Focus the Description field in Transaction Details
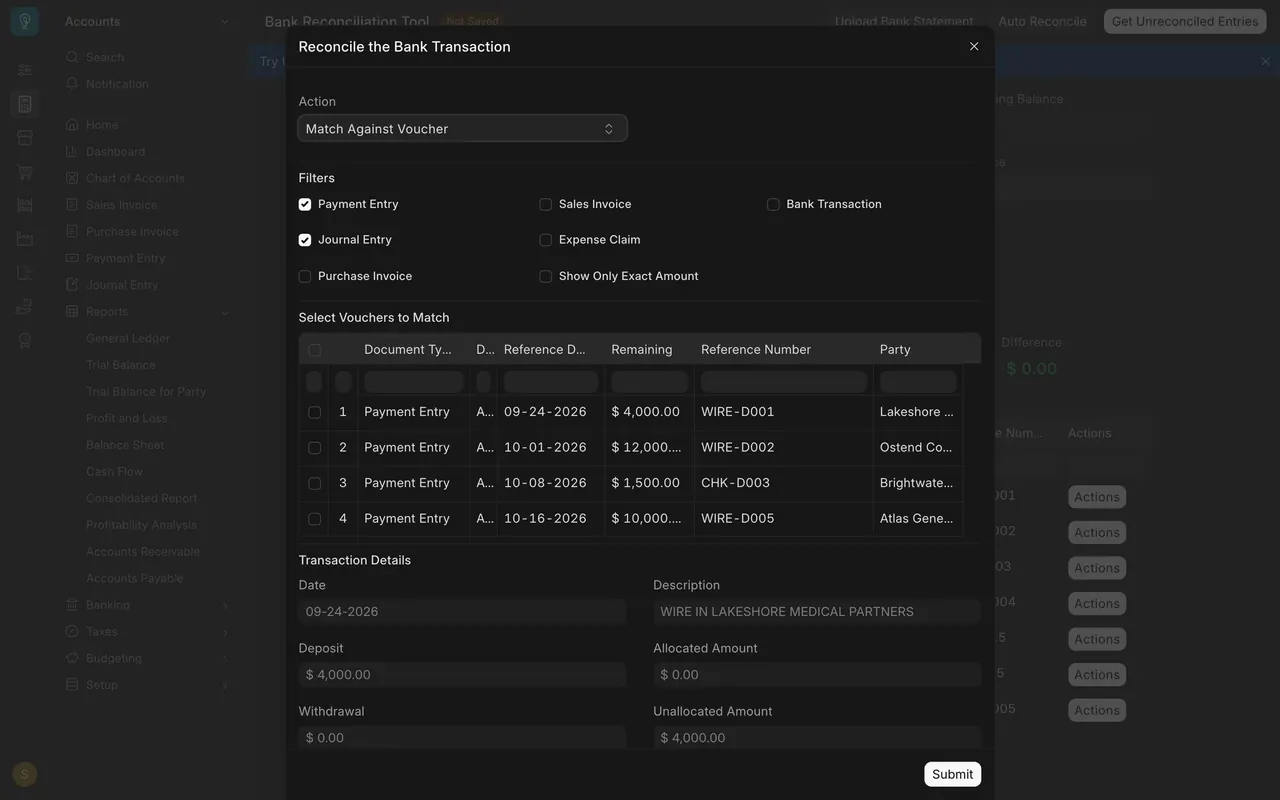The image size is (1280, 800). point(817,612)
